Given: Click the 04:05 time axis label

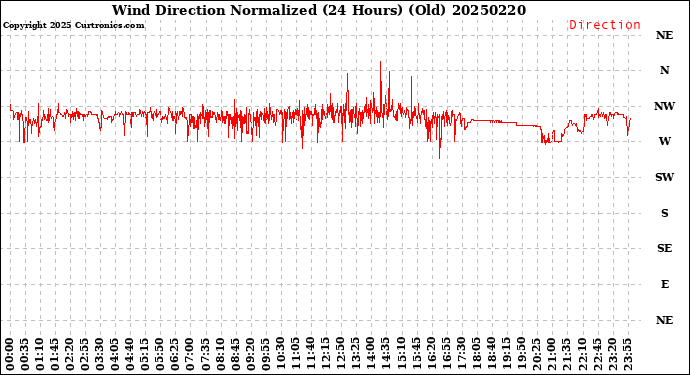Looking at the screenshot, I should click(x=115, y=355).
